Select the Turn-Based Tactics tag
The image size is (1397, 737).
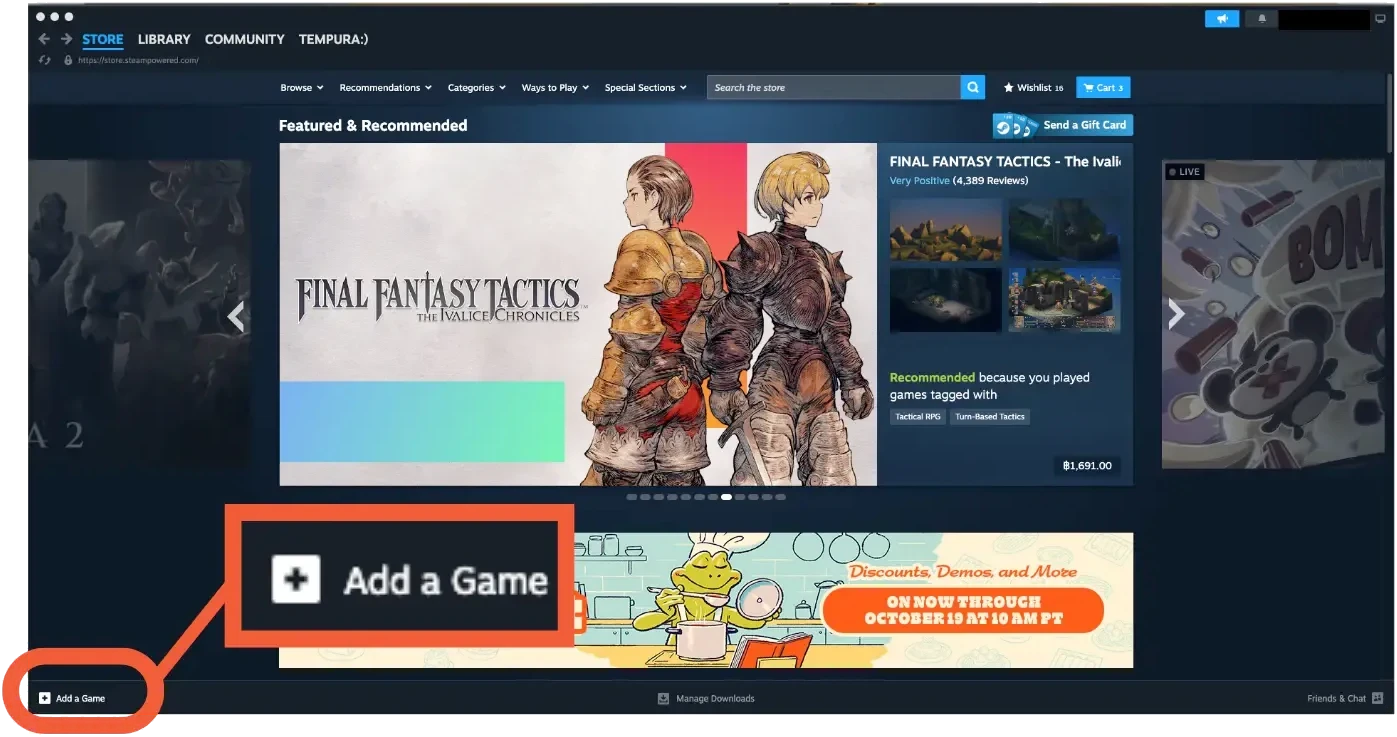pyautogui.click(x=990, y=417)
